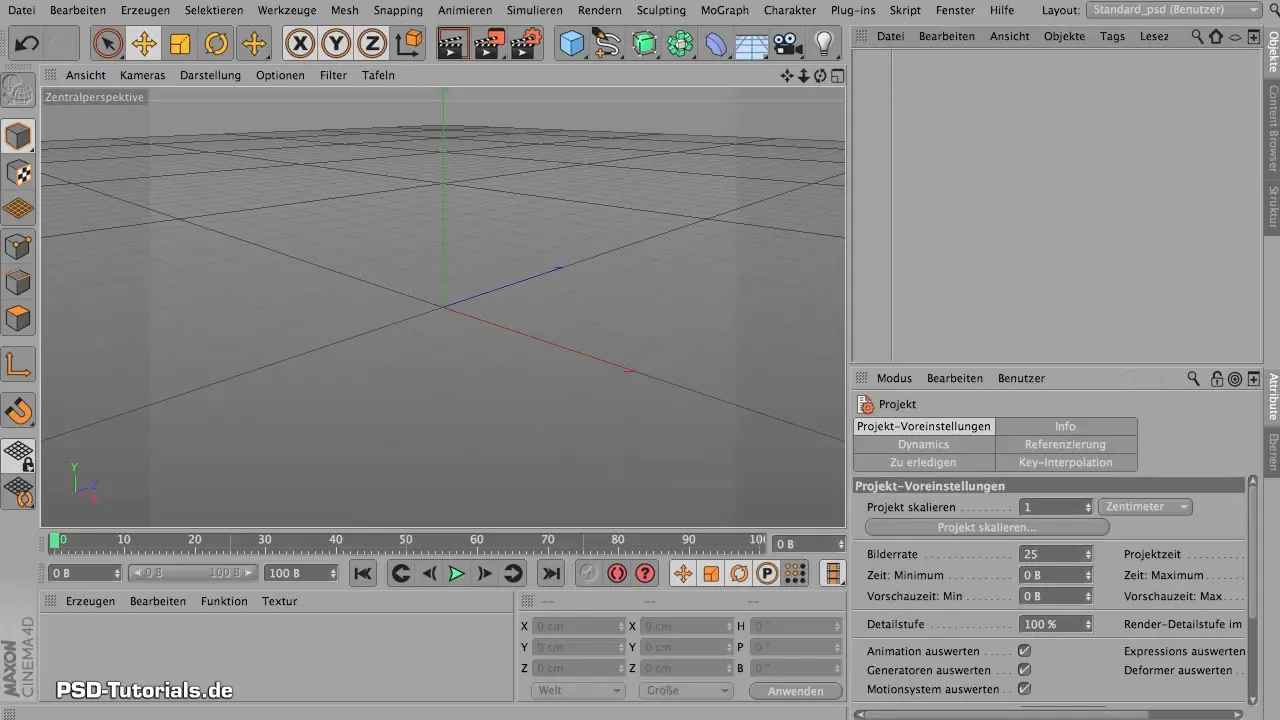This screenshot has width=1280, height=720.
Task: Enable axis mode L-shaped icon
Action: tap(19, 365)
